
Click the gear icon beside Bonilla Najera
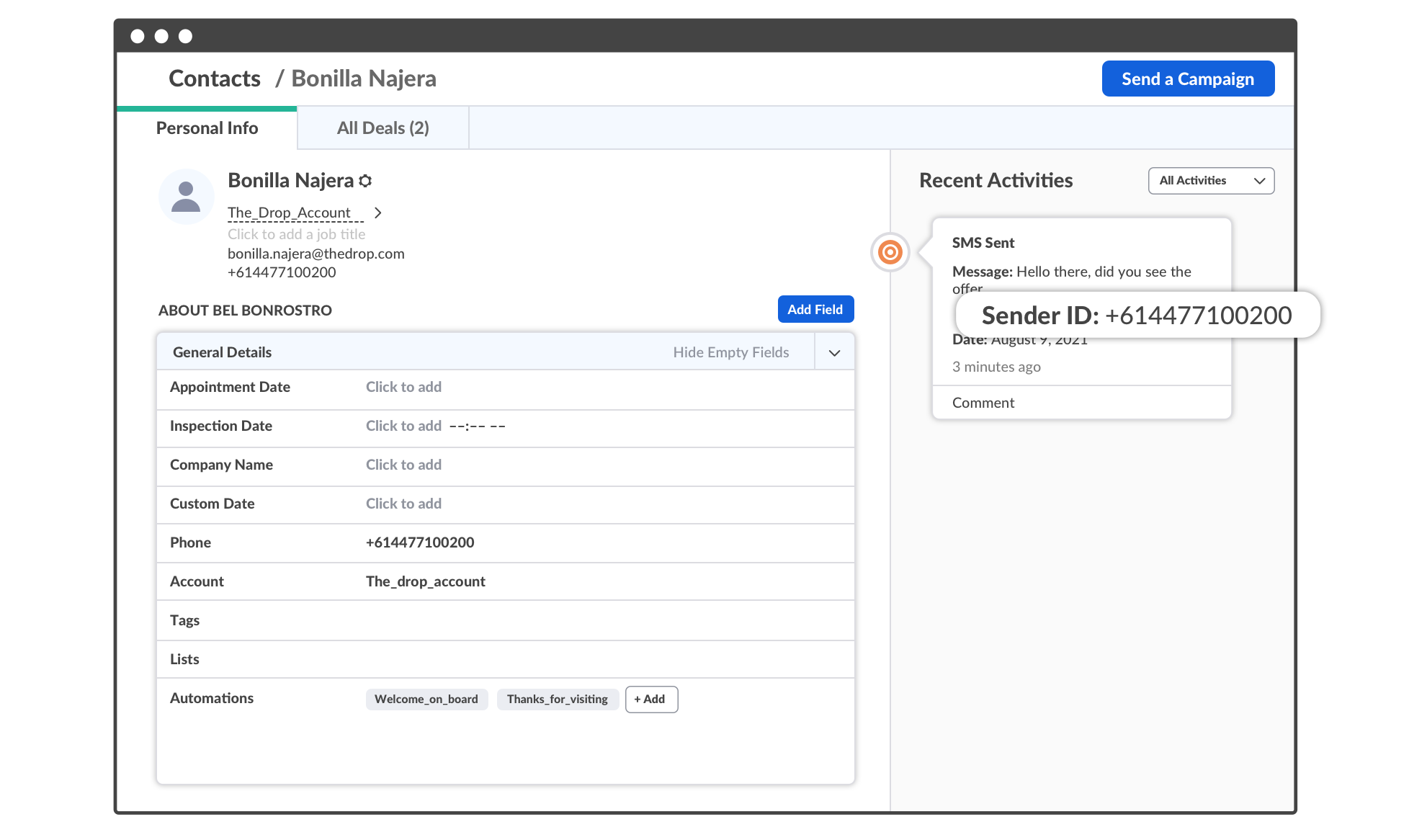[366, 181]
